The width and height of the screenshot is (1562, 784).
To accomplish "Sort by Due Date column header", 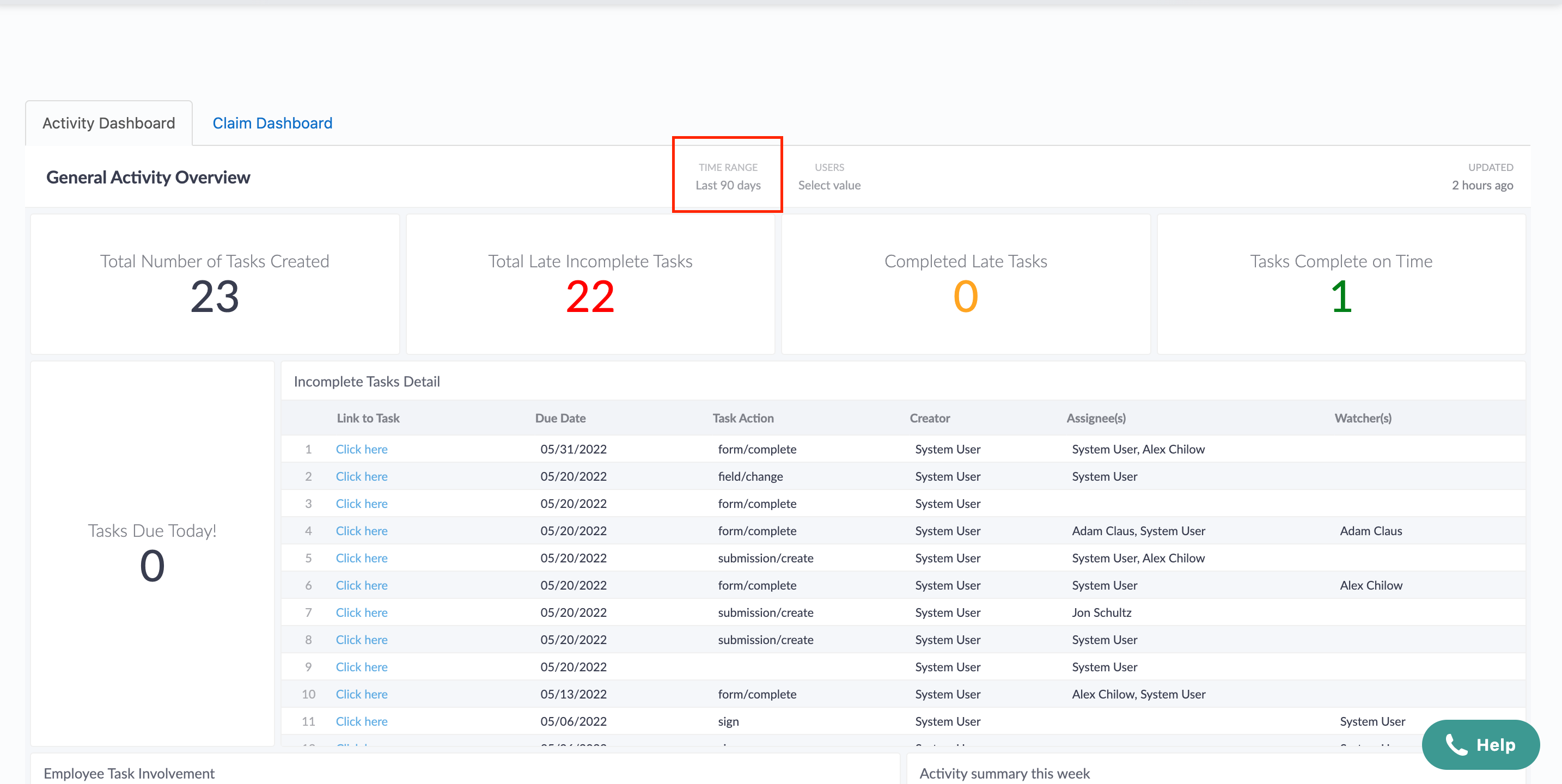I will click(x=560, y=418).
